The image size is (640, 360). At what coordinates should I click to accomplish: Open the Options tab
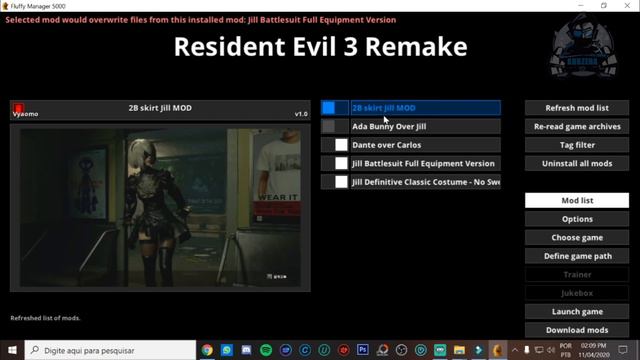coord(577,219)
